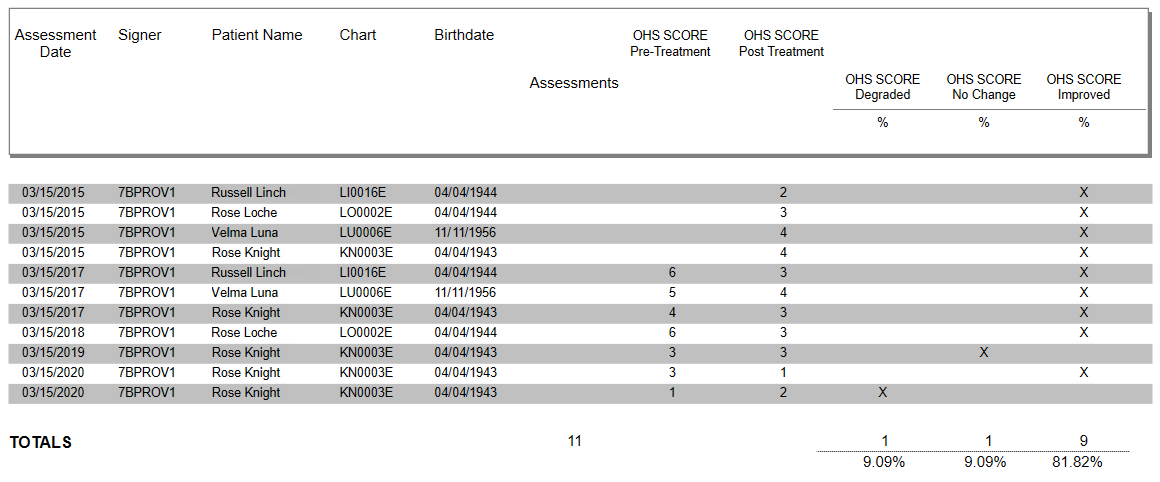Viewport: 1160px width, 482px height.
Task: Select the OHS SCORE No Change header
Action: click(984, 87)
